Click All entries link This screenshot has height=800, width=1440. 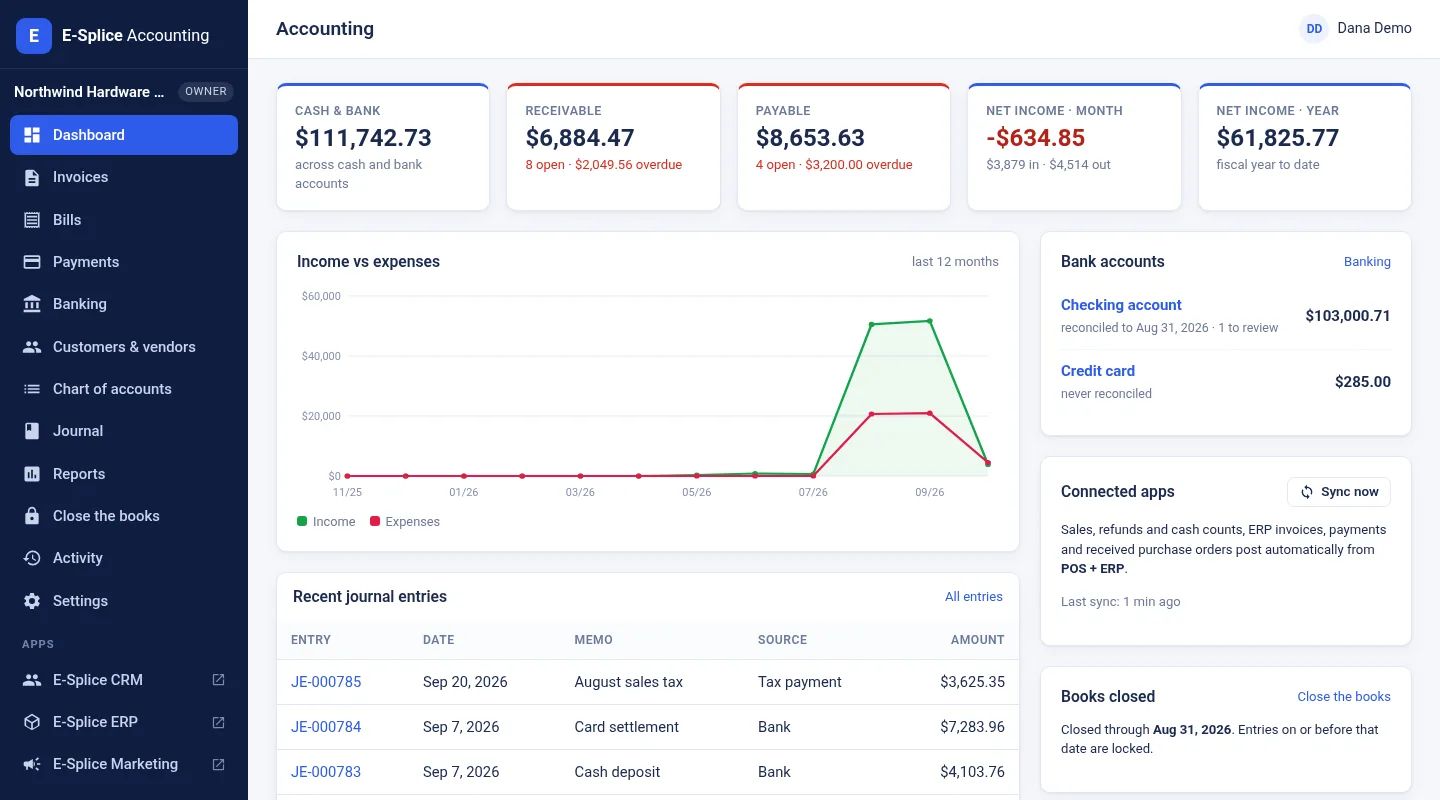coord(974,597)
